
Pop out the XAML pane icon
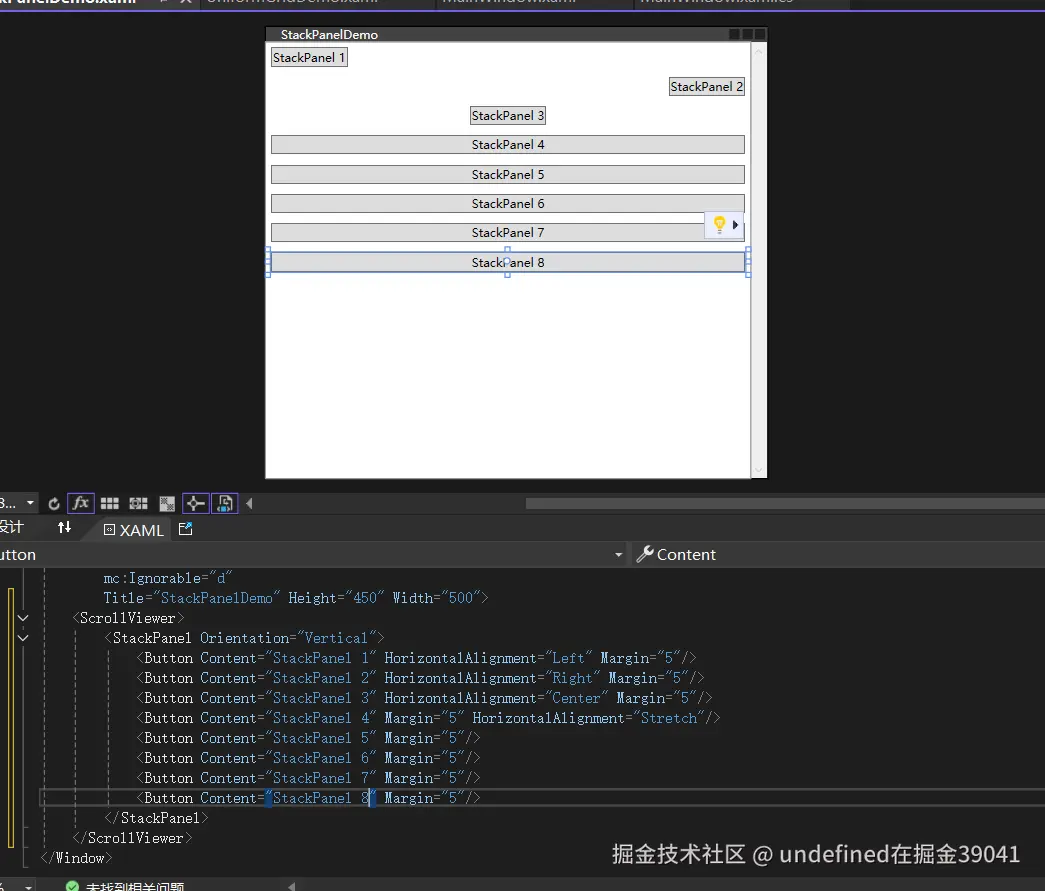coord(185,529)
